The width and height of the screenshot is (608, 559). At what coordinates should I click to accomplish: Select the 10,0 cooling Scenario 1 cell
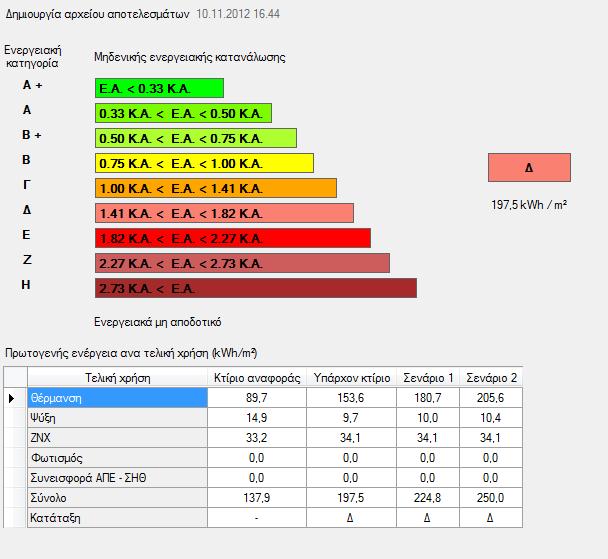coord(428,418)
